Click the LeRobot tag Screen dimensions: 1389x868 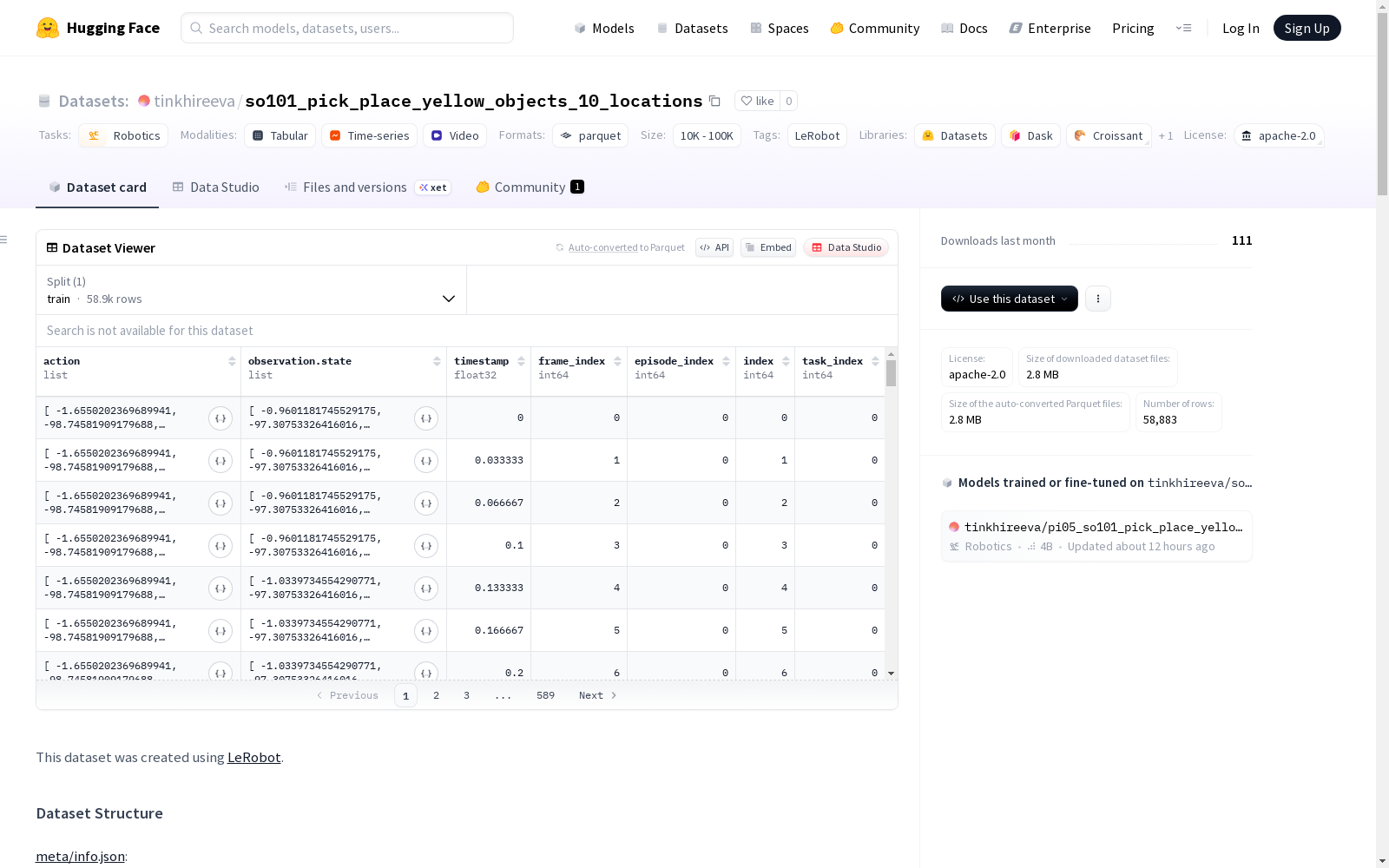click(817, 135)
